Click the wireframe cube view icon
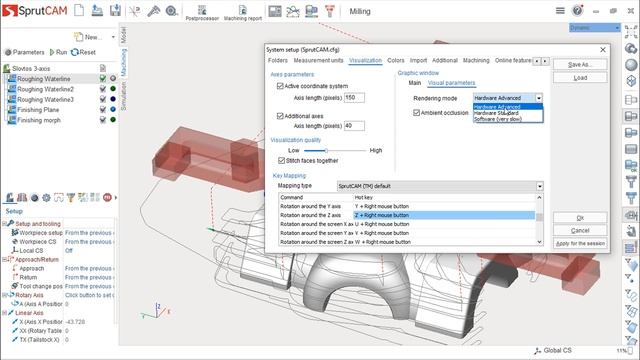Viewport: 640px width, 360px height. point(631,81)
